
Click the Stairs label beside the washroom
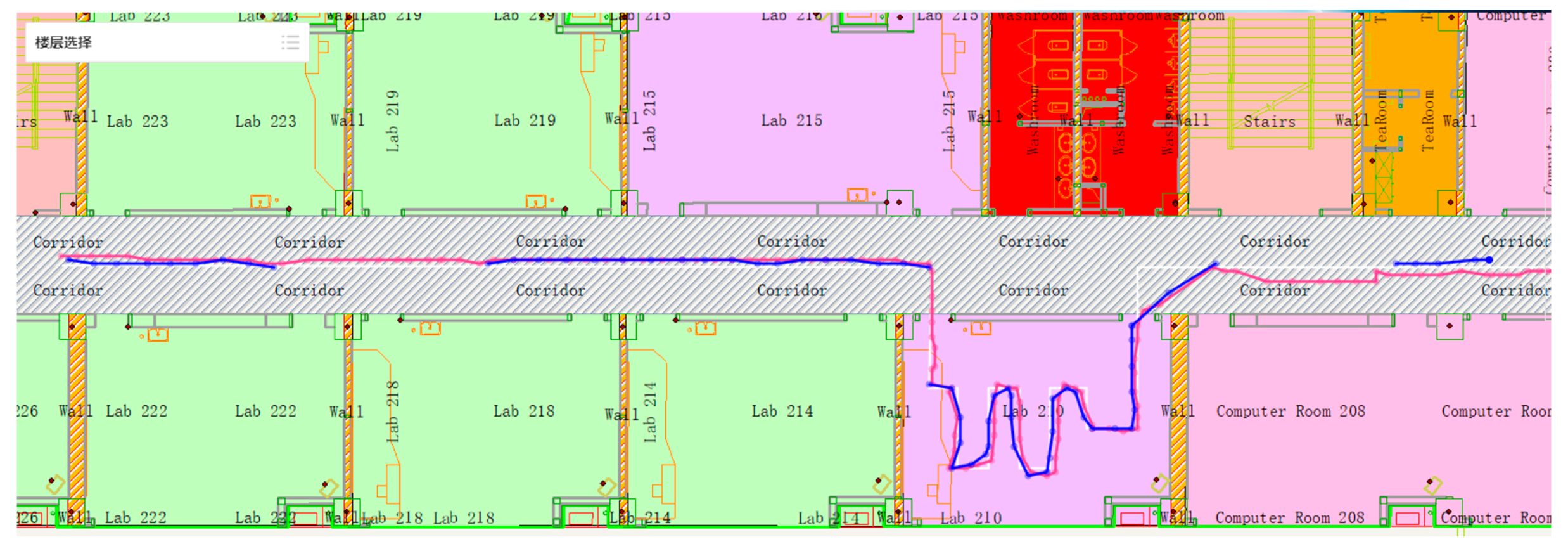tap(1269, 122)
